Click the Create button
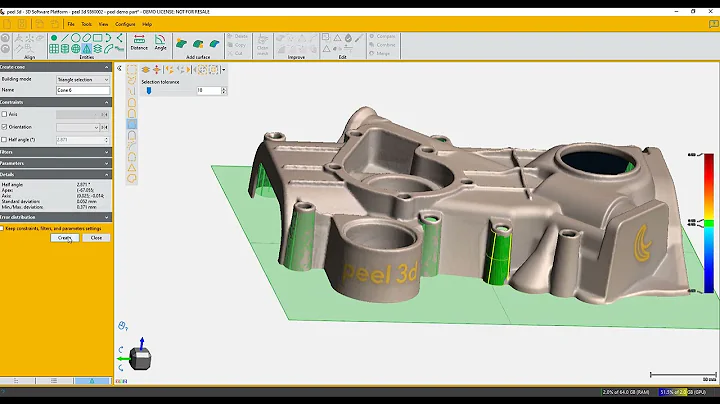720x404 pixels. (x=65, y=238)
